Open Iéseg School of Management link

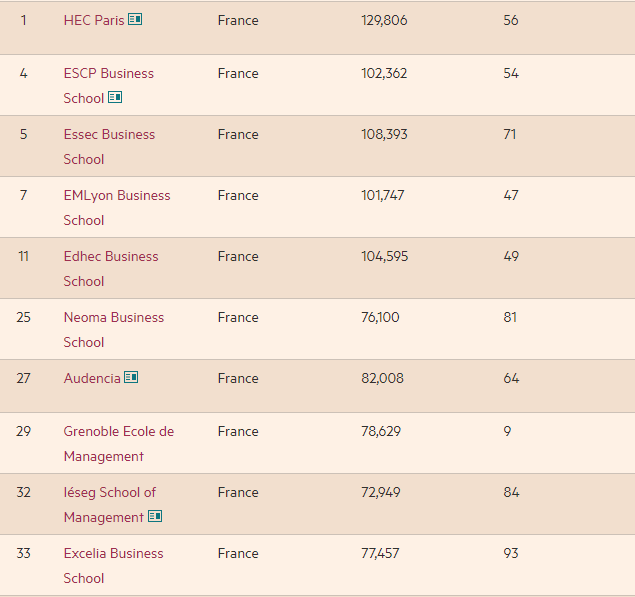tap(110, 505)
